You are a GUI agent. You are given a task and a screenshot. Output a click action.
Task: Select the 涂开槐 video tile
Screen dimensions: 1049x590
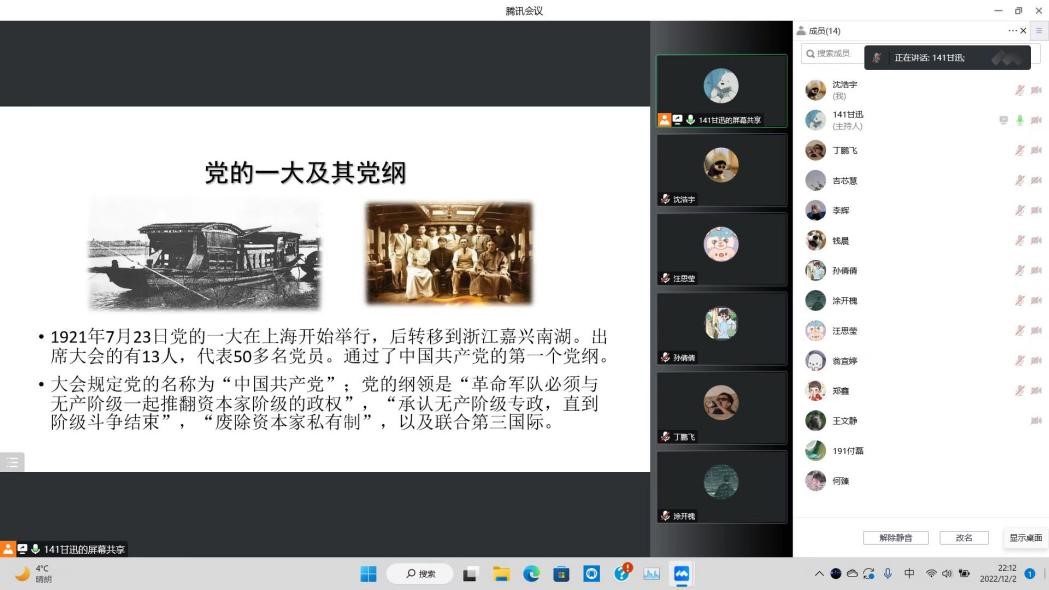(x=721, y=487)
